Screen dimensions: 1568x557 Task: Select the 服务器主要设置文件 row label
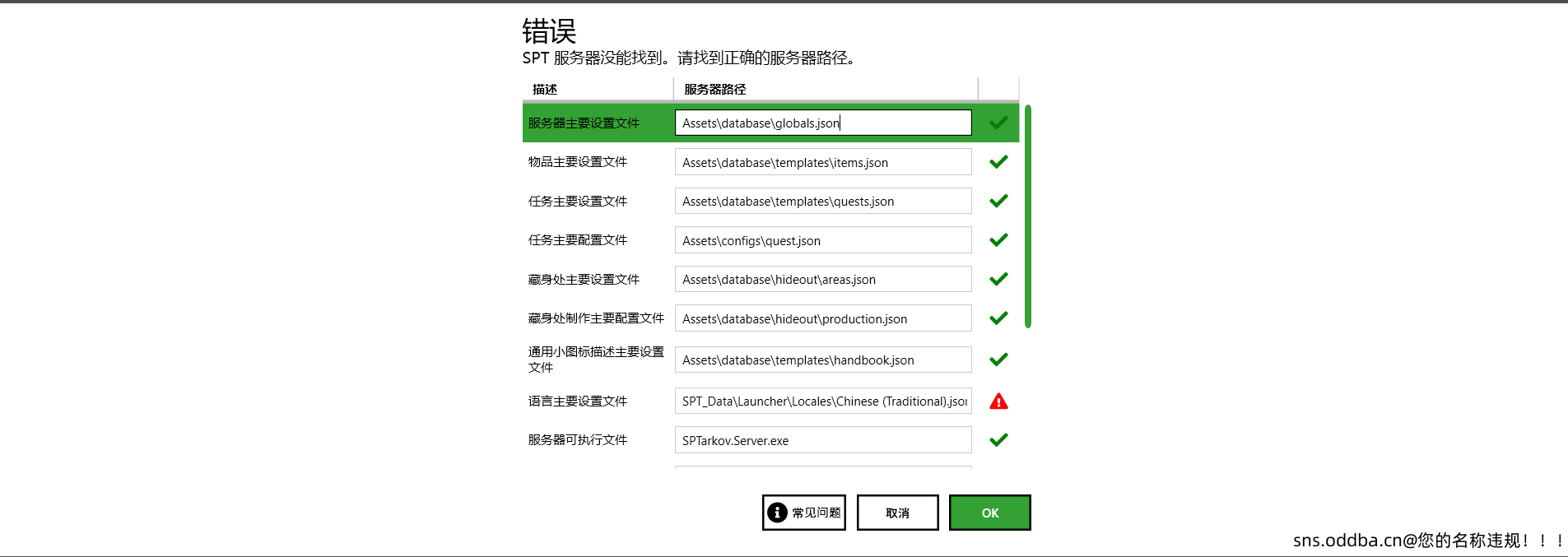(x=584, y=123)
